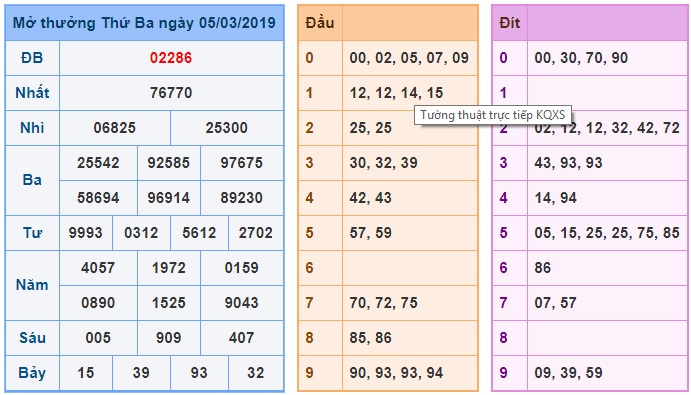The height and width of the screenshot is (395, 691).
Task: Click the ĐB row label
Action: click(32, 58)
